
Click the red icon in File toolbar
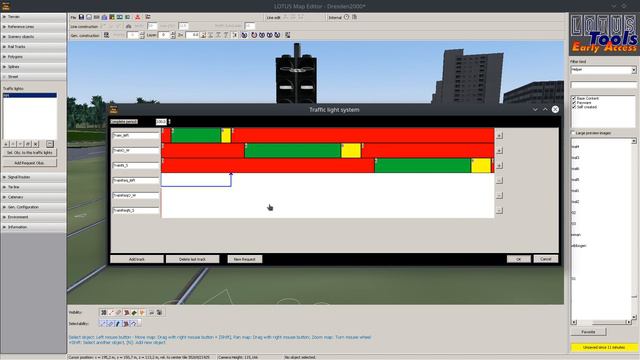tap(138, 17)
